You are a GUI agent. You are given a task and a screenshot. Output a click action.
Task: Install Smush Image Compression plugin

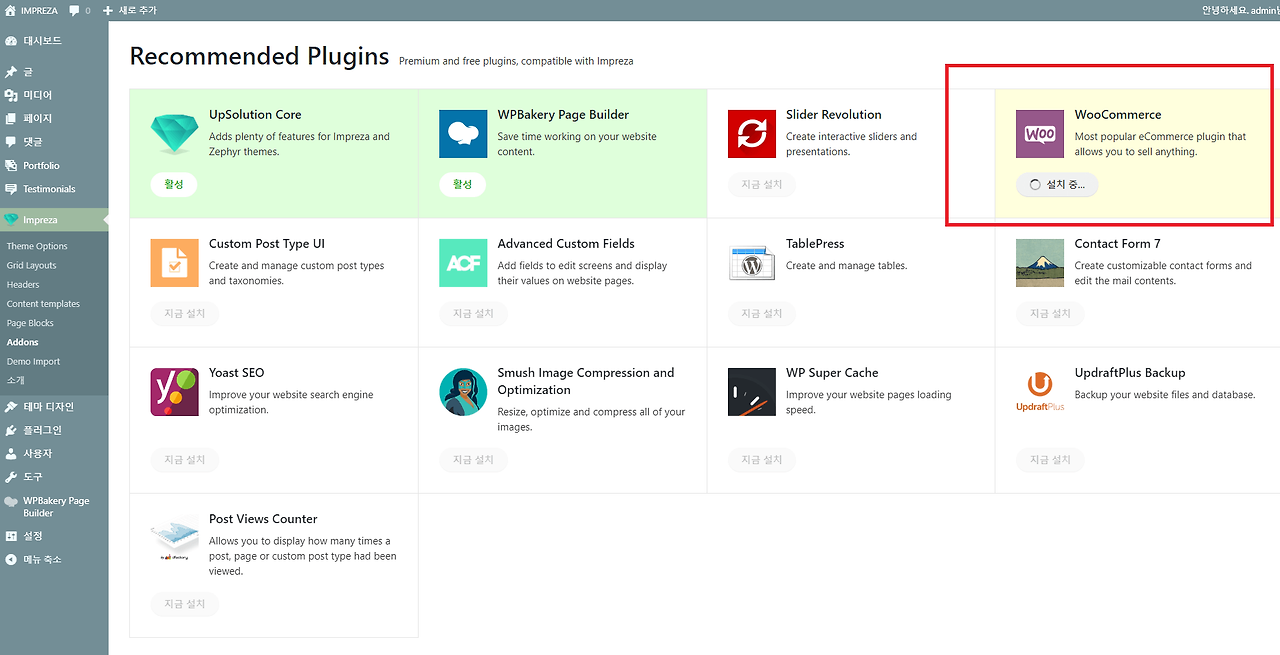click(x=474, y=459)
